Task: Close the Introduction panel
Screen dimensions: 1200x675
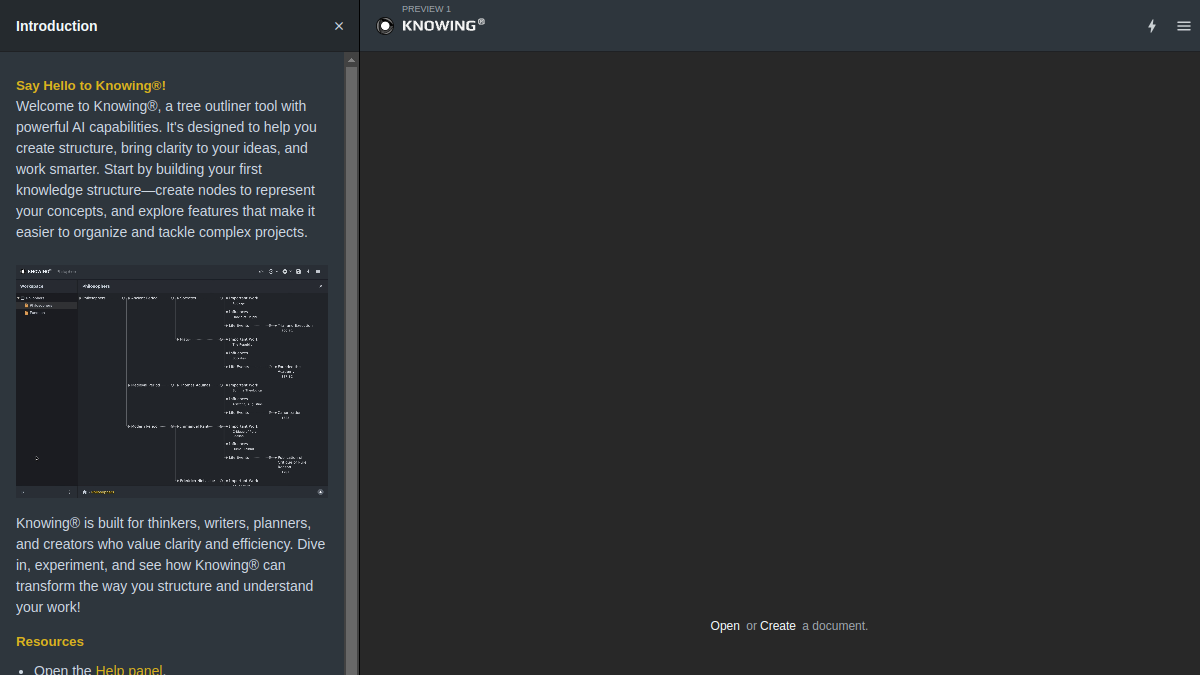Action: click(x=339, y=26)
